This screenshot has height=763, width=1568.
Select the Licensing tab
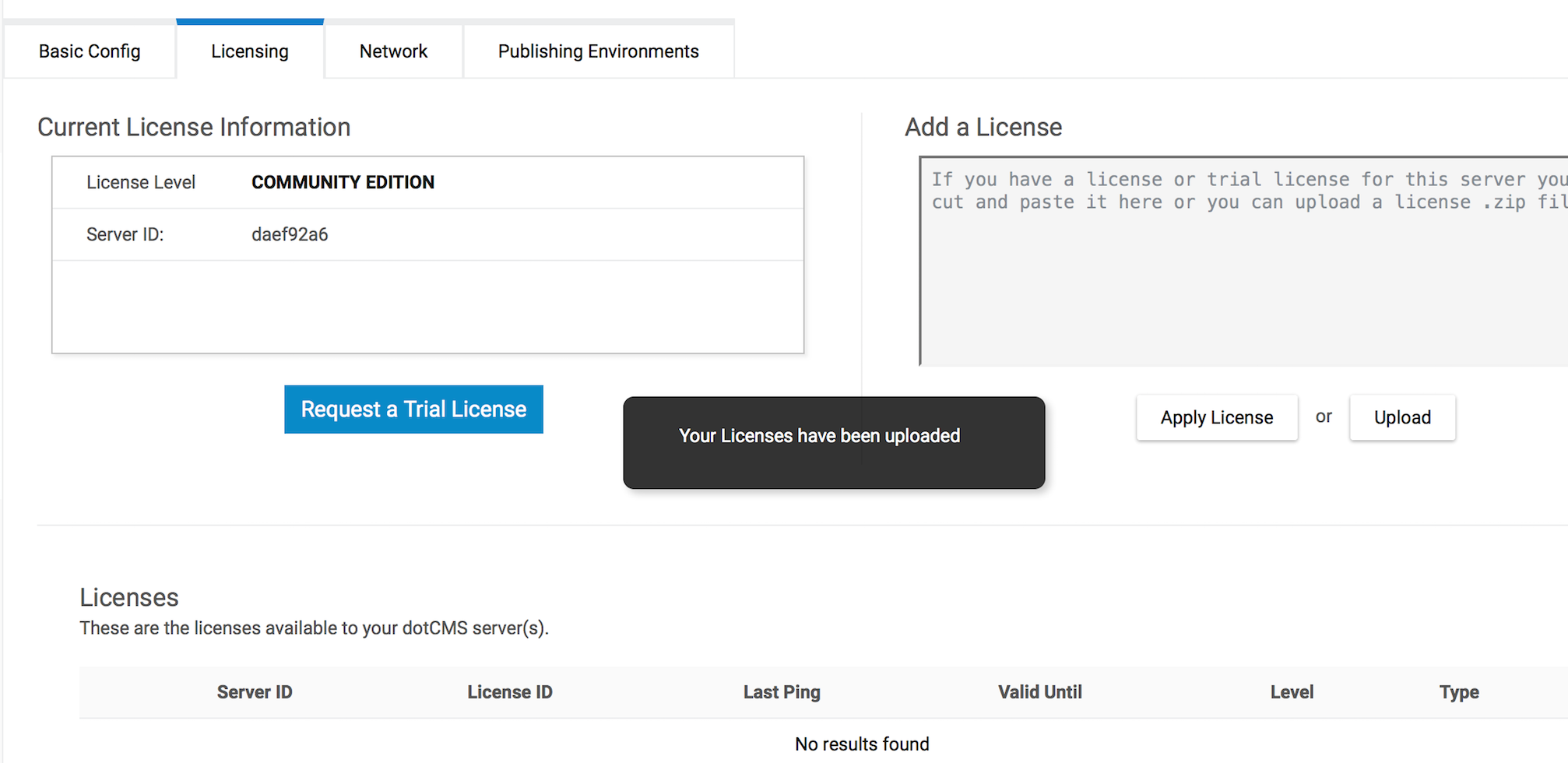[x=249, y=51]
